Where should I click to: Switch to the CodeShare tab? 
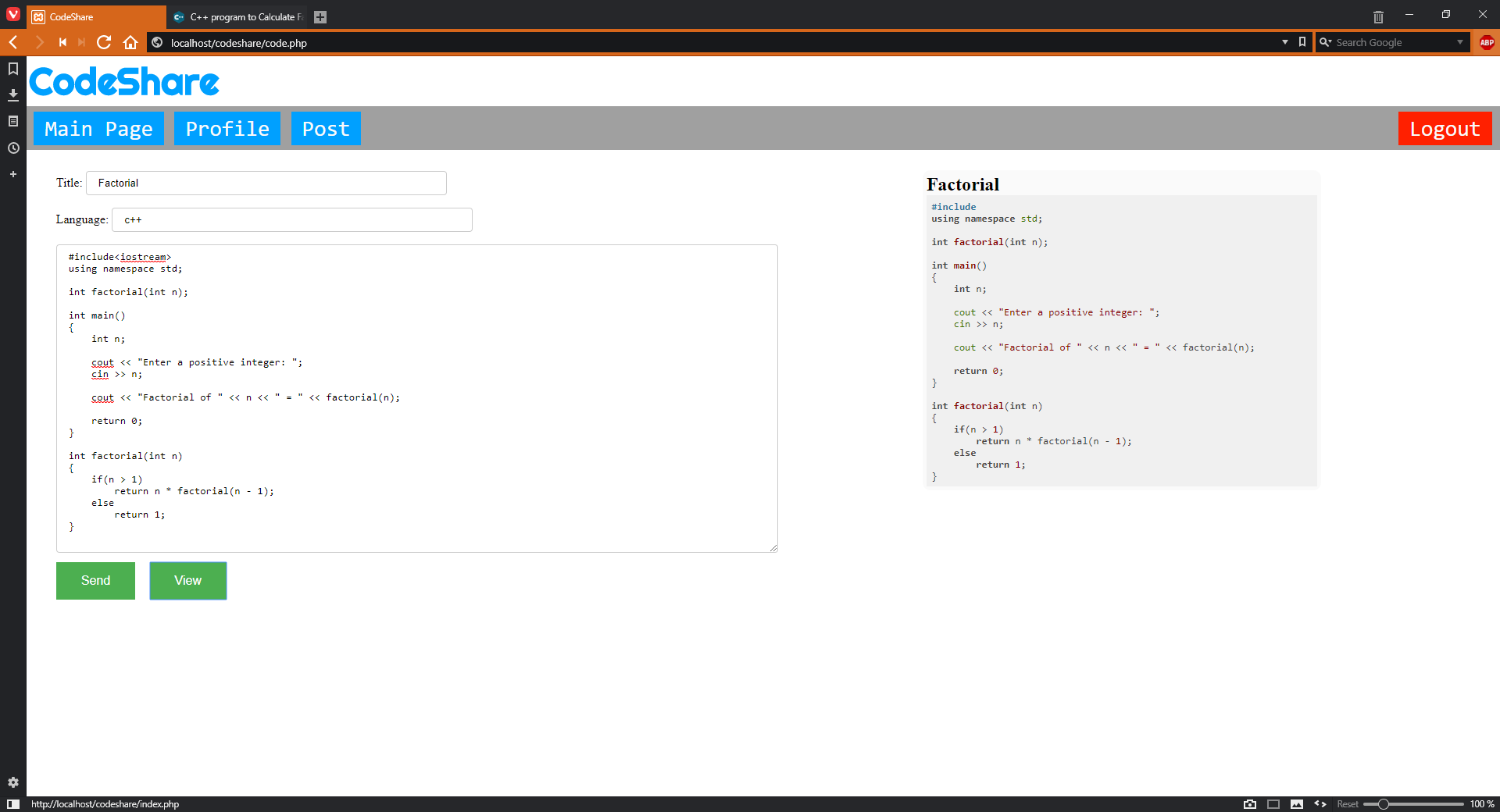(97, 17)
